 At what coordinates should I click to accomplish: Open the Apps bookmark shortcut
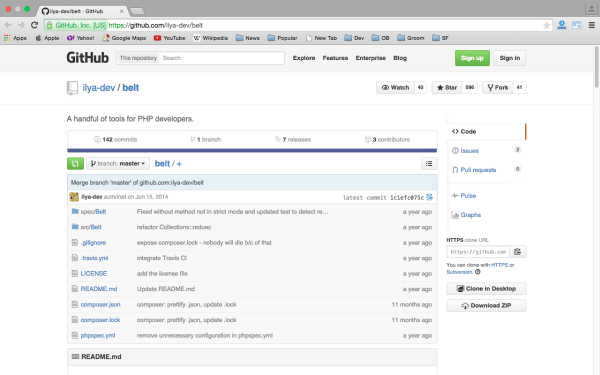coord(15,38)
